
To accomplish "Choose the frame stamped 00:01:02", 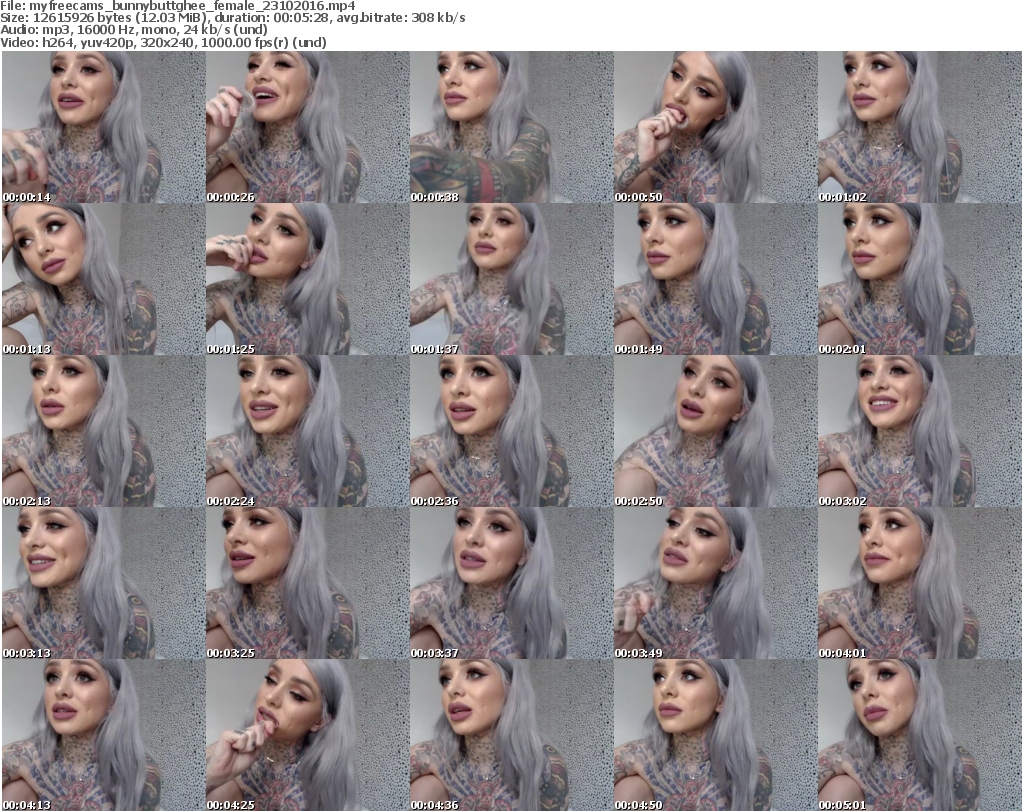I will [920, 127].
